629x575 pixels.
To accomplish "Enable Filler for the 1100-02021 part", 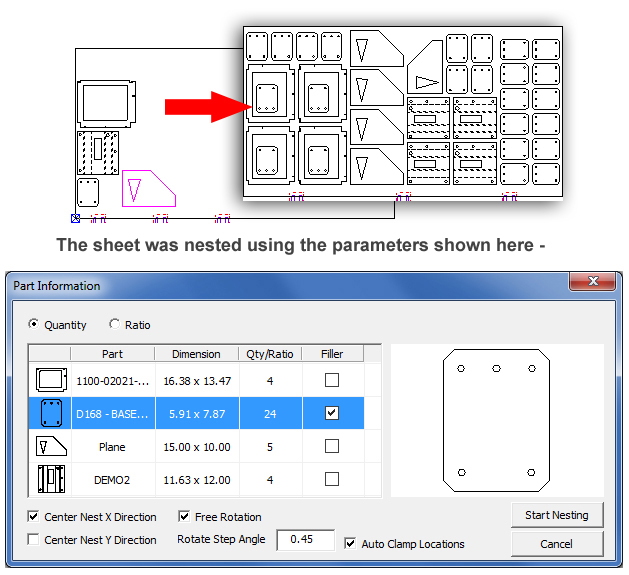I will click(x=332, y=380).
